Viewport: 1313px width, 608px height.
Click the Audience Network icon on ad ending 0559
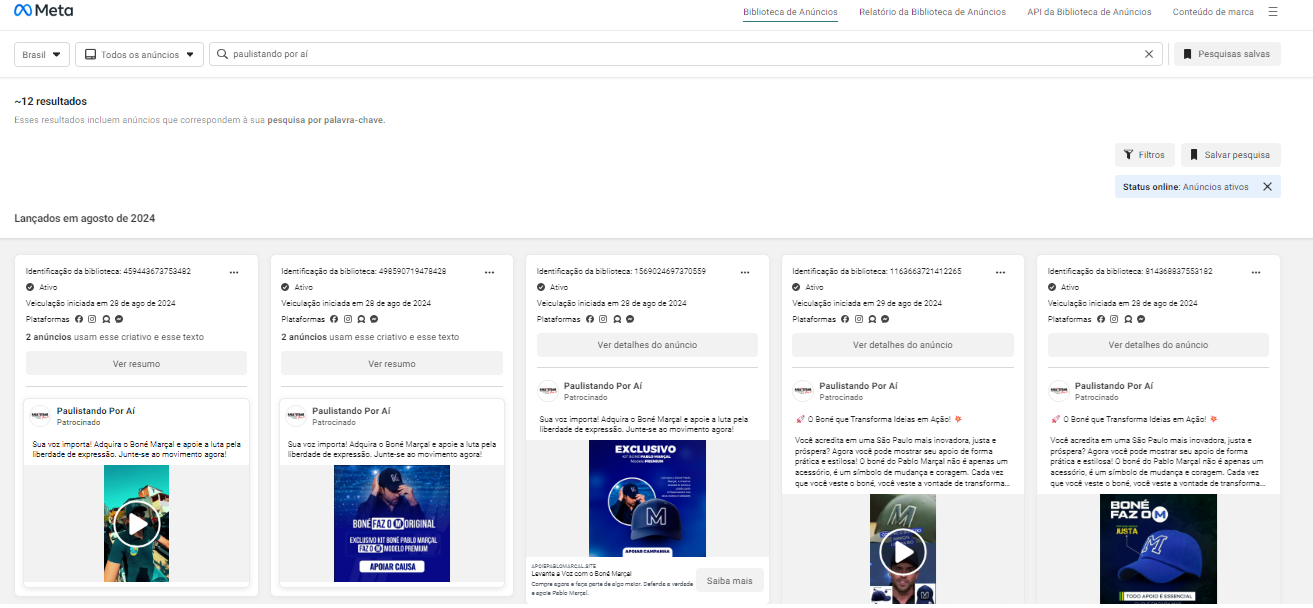pos(617,319)
